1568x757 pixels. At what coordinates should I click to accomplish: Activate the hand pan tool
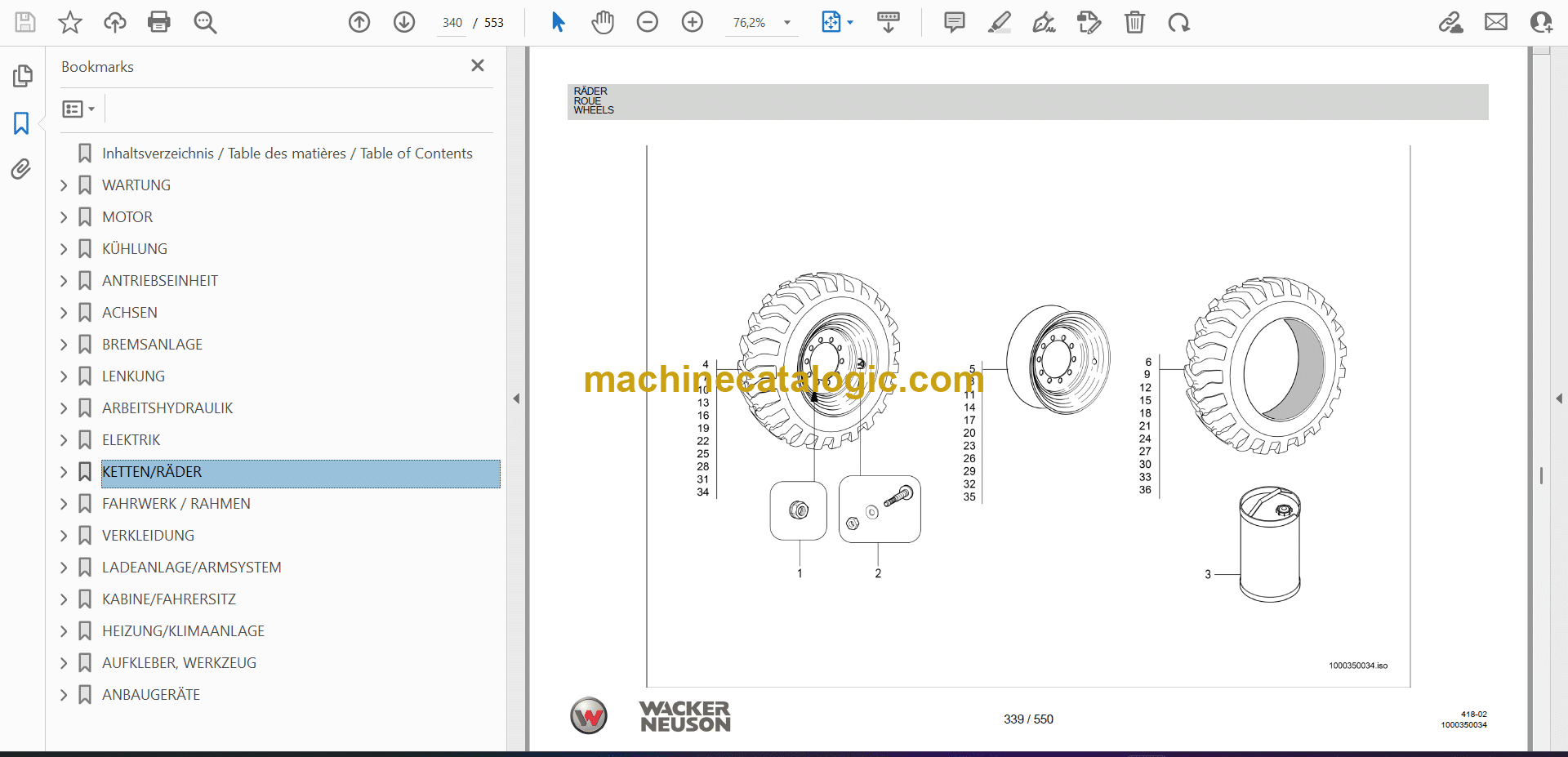point(603,22)
